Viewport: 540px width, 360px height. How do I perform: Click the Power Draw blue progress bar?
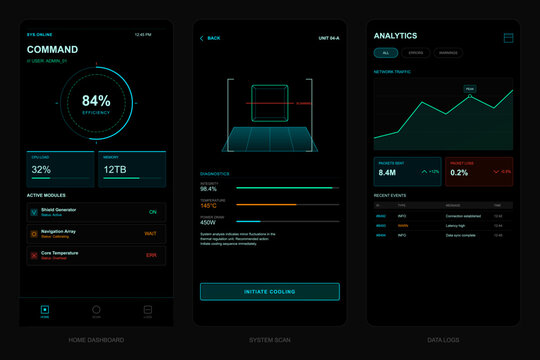(x=288, y=222)
